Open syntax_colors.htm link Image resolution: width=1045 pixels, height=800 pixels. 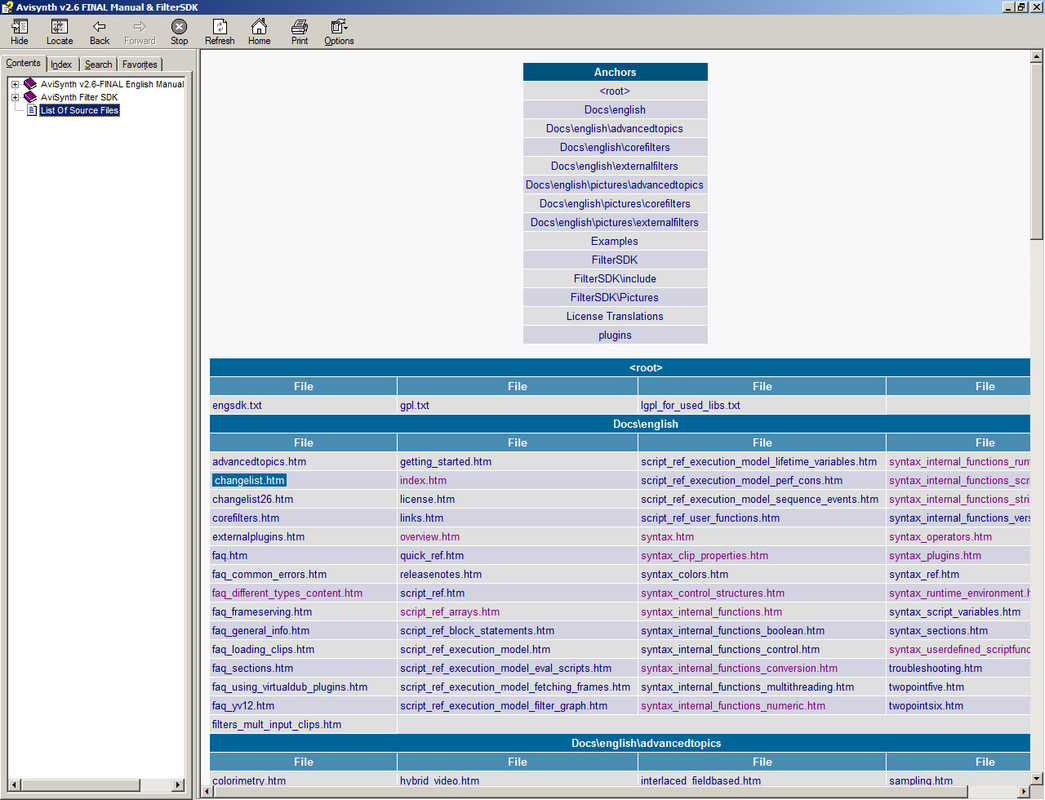tap(684, 574)
